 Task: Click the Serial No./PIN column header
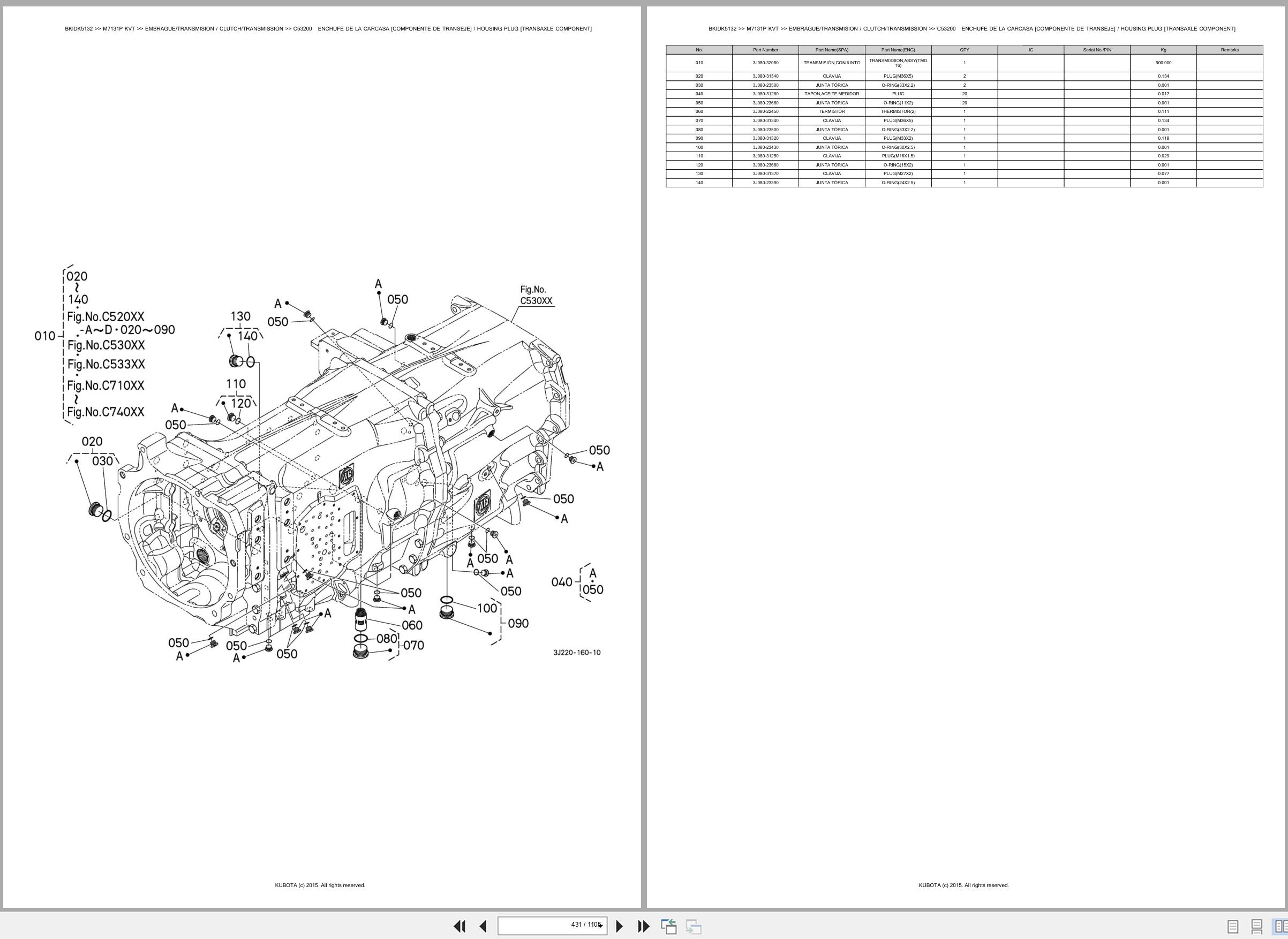1097,50
